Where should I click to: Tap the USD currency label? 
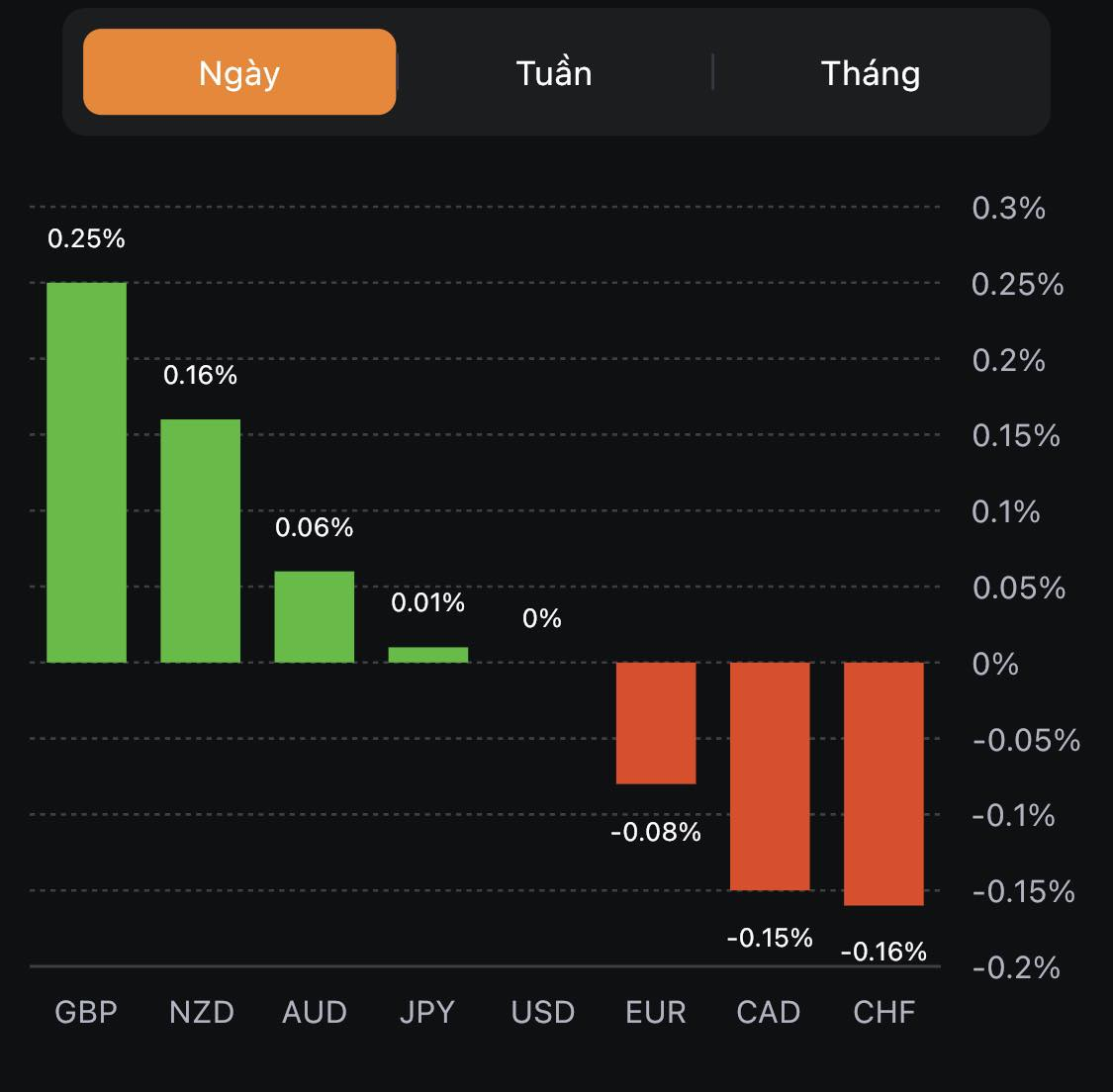pyautogui.click(x=543, y=1012)
